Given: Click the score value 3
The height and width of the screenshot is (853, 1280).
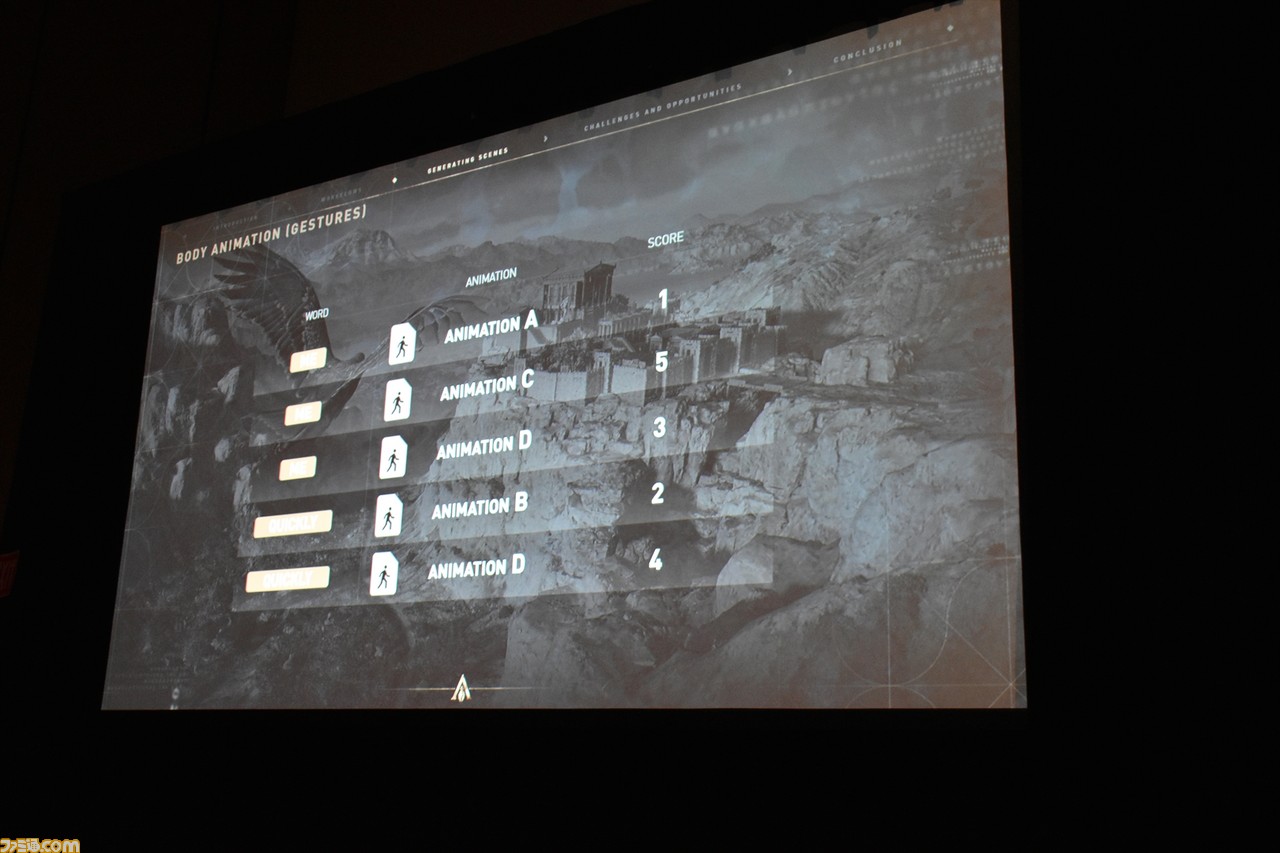Looking at the screenshot, I should click(x=659, y=427).
